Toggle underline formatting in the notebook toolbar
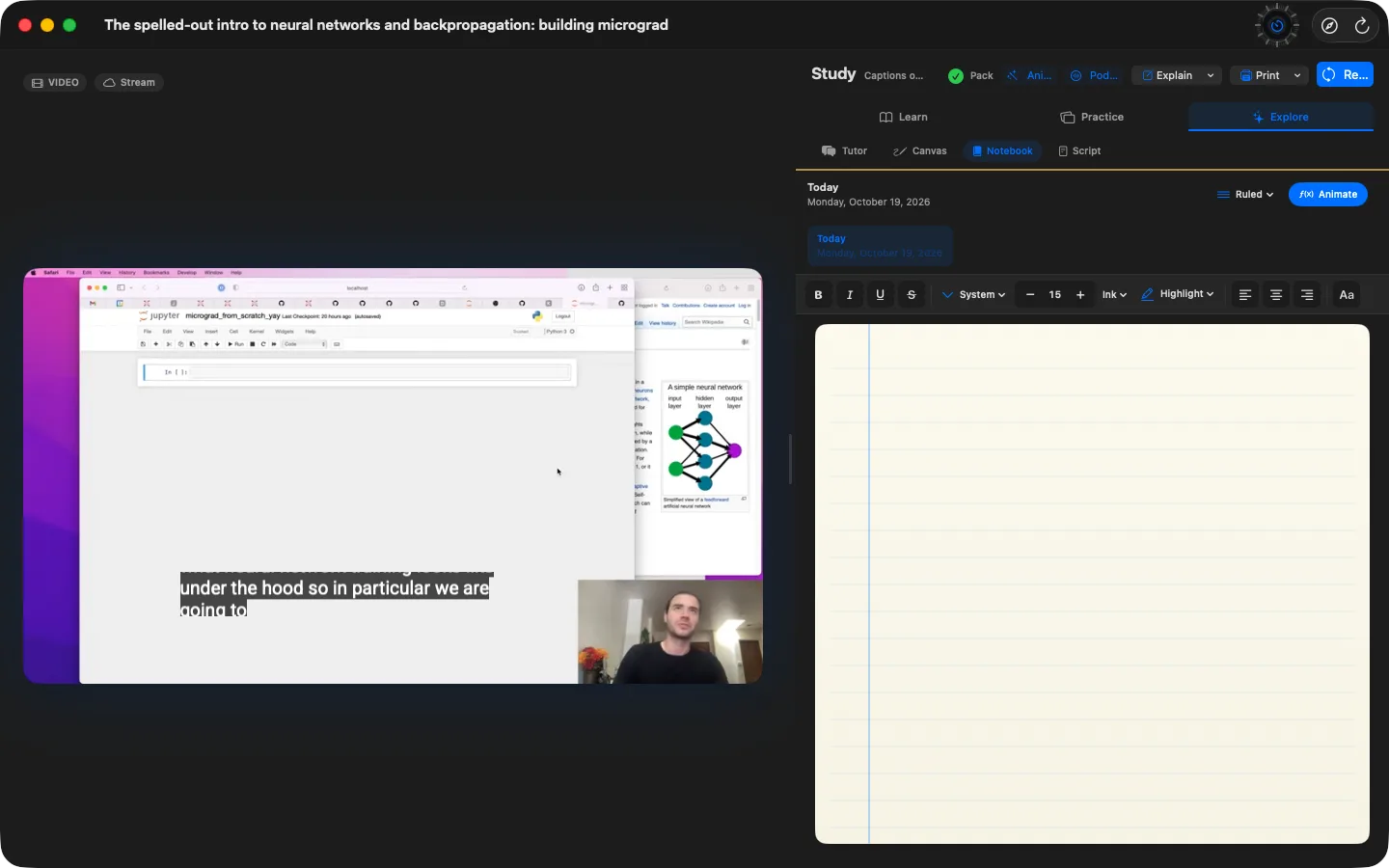This screenshot has height=868, width=1389. point(881,295)
